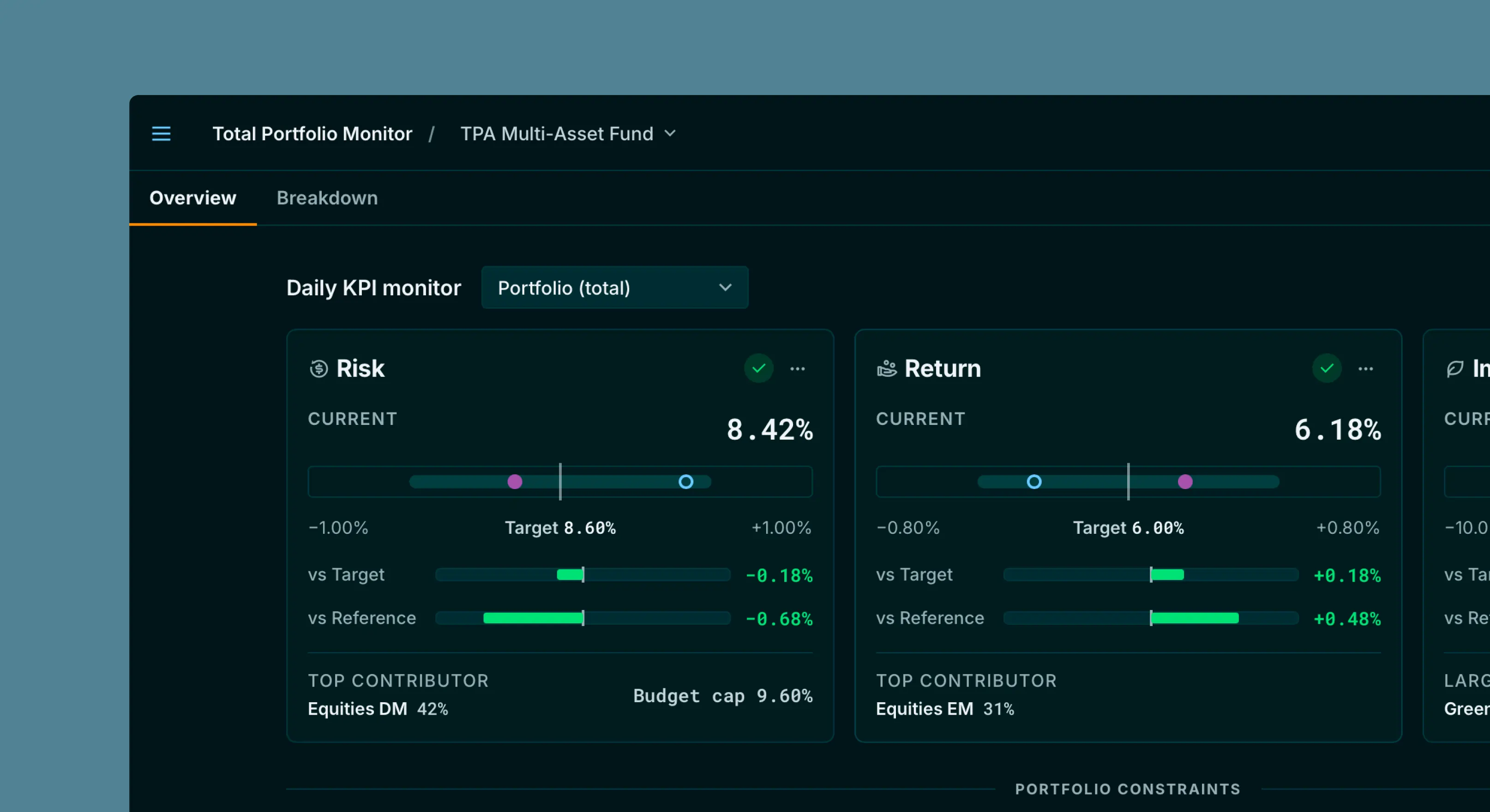Screen dimensions: 1490x812
Task: Click the +0.48% vs Reference value
Action: (1347, 618)
